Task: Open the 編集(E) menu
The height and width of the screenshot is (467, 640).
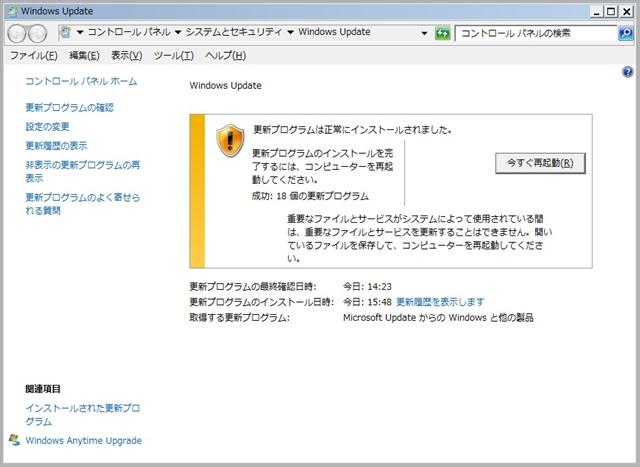Action: [x=84, y=56]
